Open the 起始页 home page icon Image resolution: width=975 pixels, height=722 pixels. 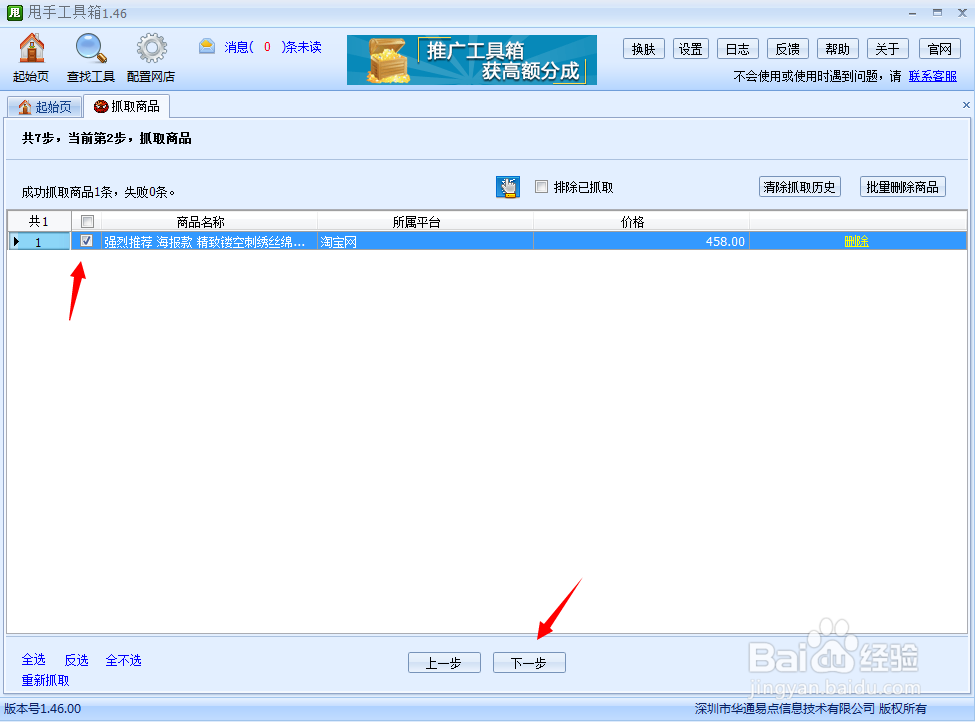click(x=32, y=48)
